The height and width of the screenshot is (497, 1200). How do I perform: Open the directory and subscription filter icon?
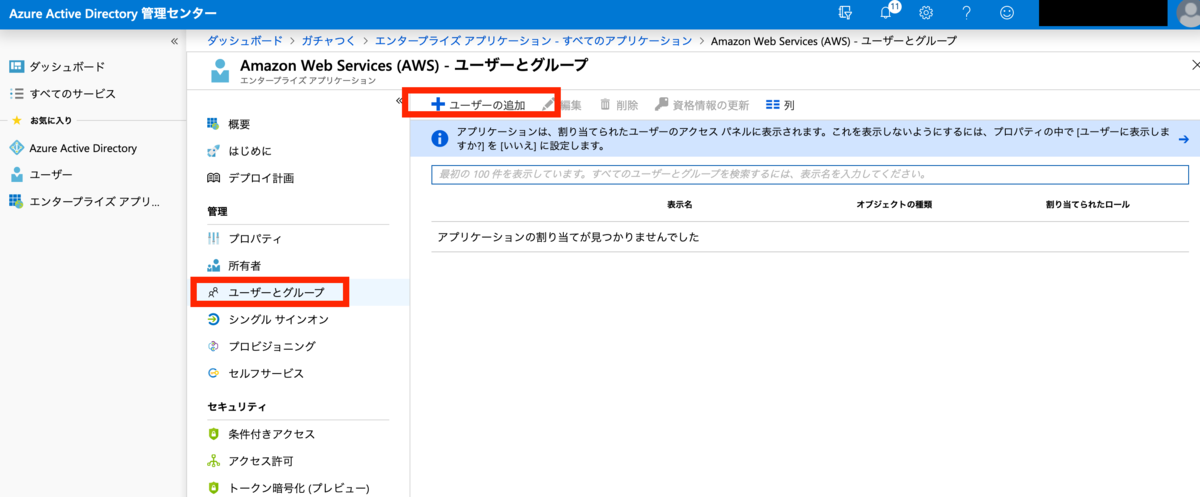pyautogui.click(x=845, y=13)
